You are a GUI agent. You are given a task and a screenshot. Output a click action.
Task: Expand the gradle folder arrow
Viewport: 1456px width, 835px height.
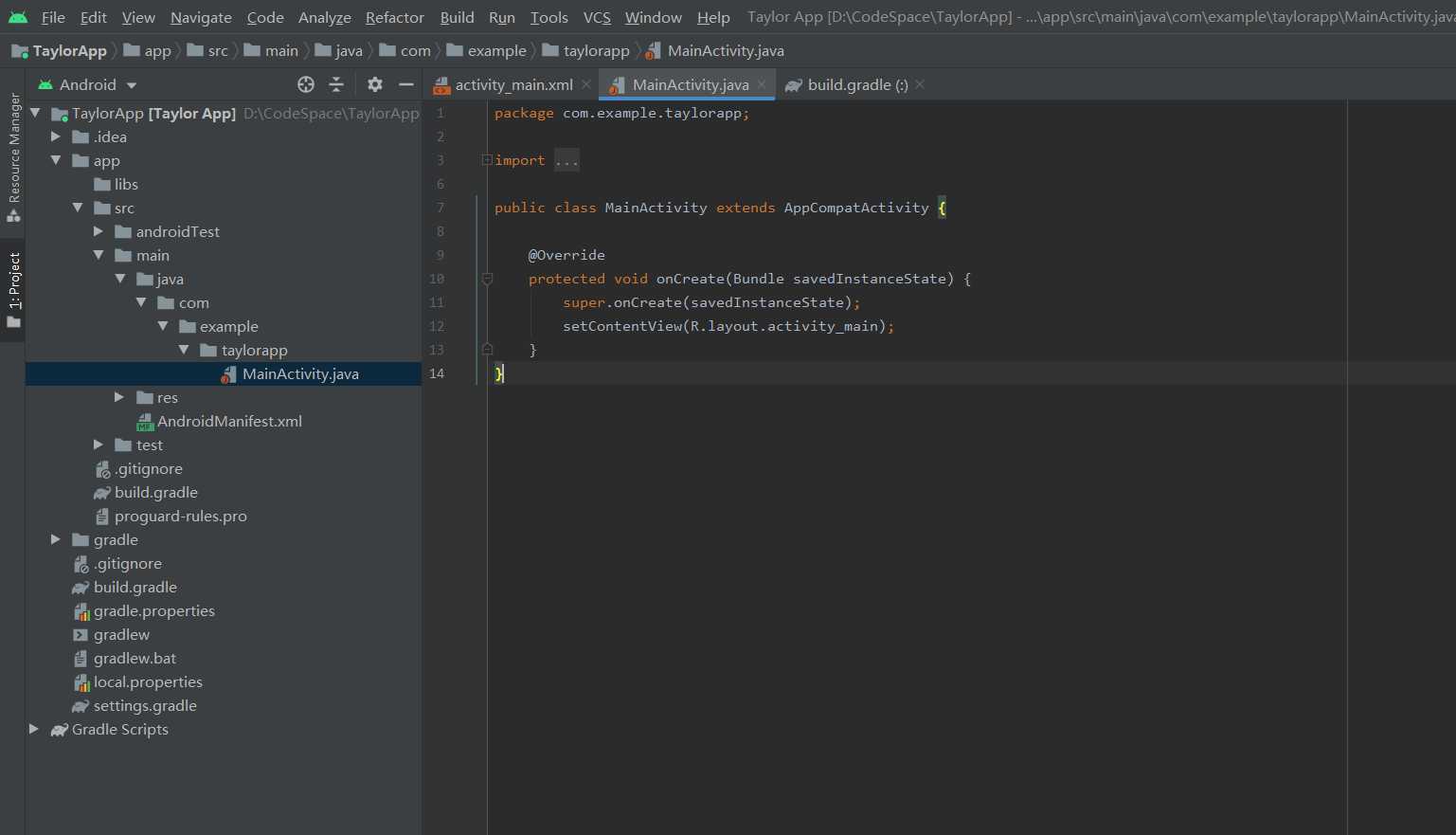(x=56, y=539)
